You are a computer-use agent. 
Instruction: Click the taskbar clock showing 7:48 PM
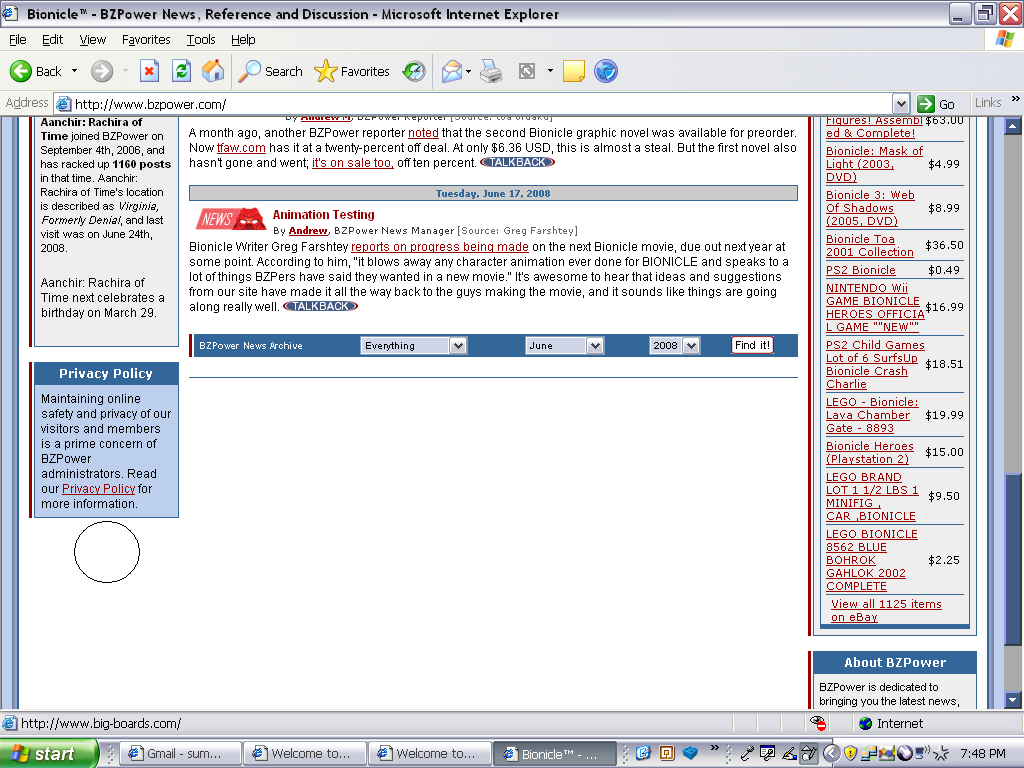click(x=983, y=754)
